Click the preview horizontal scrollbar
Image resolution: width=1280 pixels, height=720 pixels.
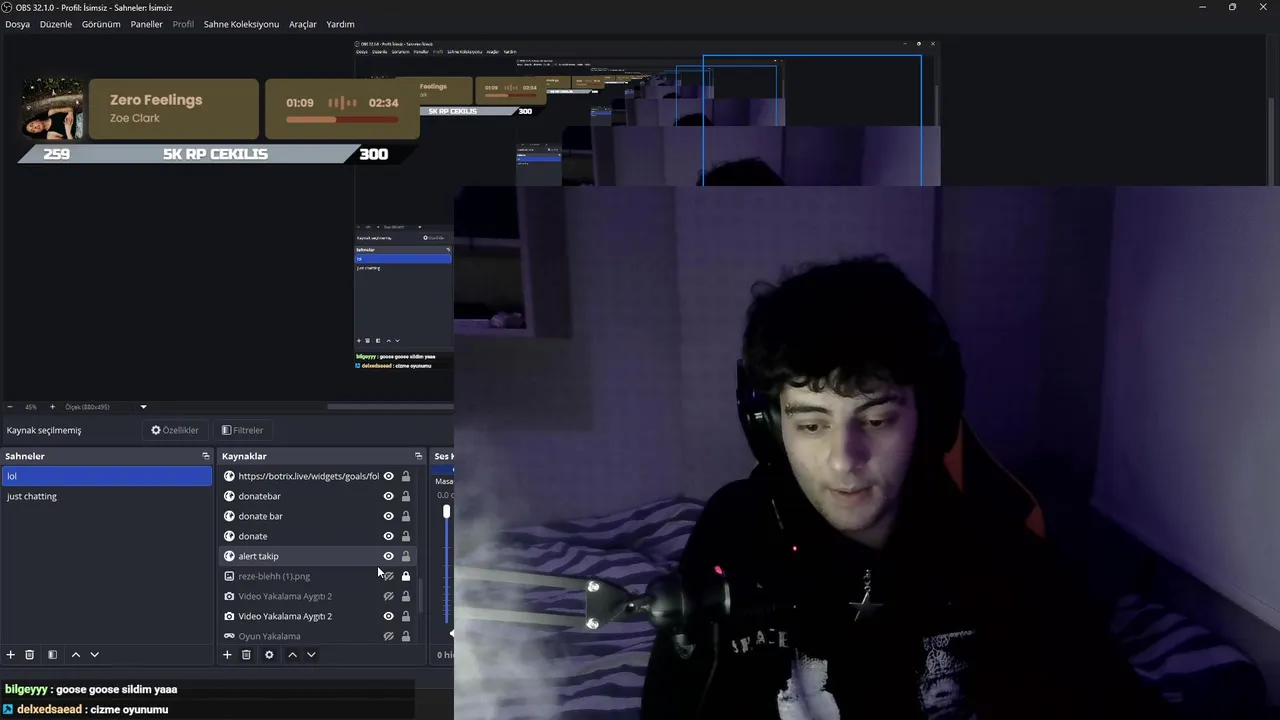[390, 407]
